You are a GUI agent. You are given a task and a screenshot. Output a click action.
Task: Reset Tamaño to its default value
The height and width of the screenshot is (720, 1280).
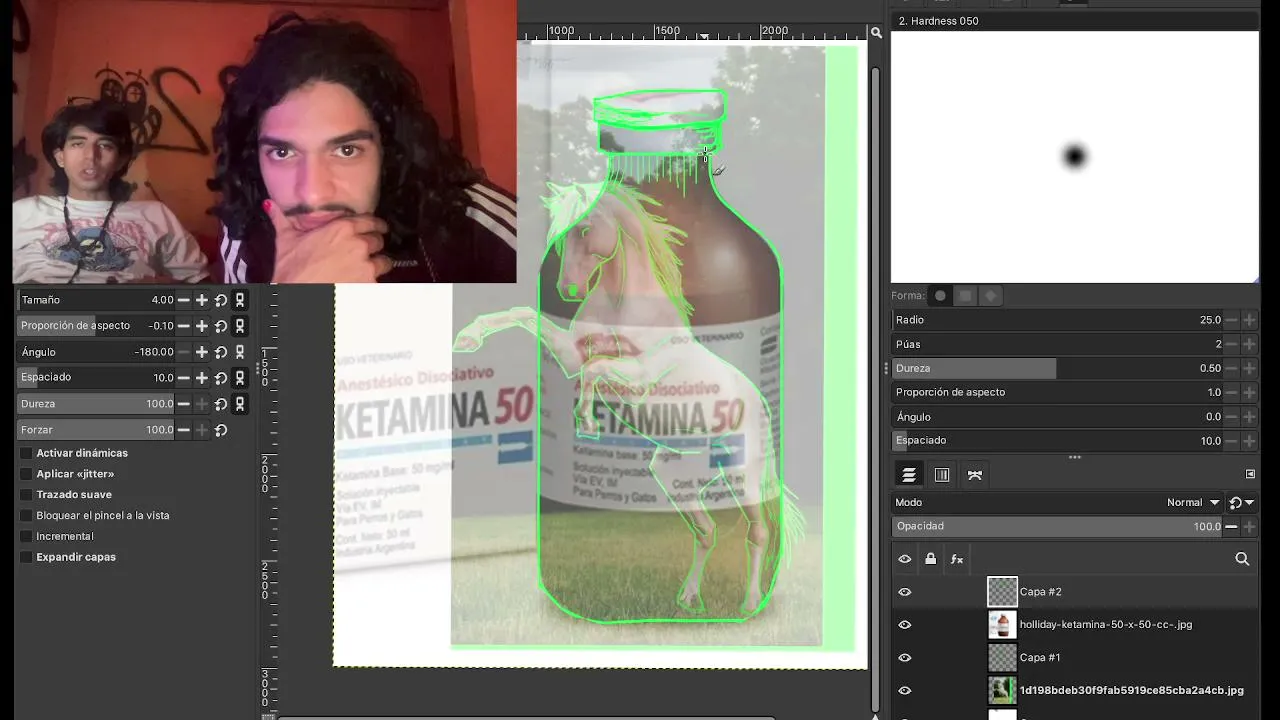tap(221, 300)
